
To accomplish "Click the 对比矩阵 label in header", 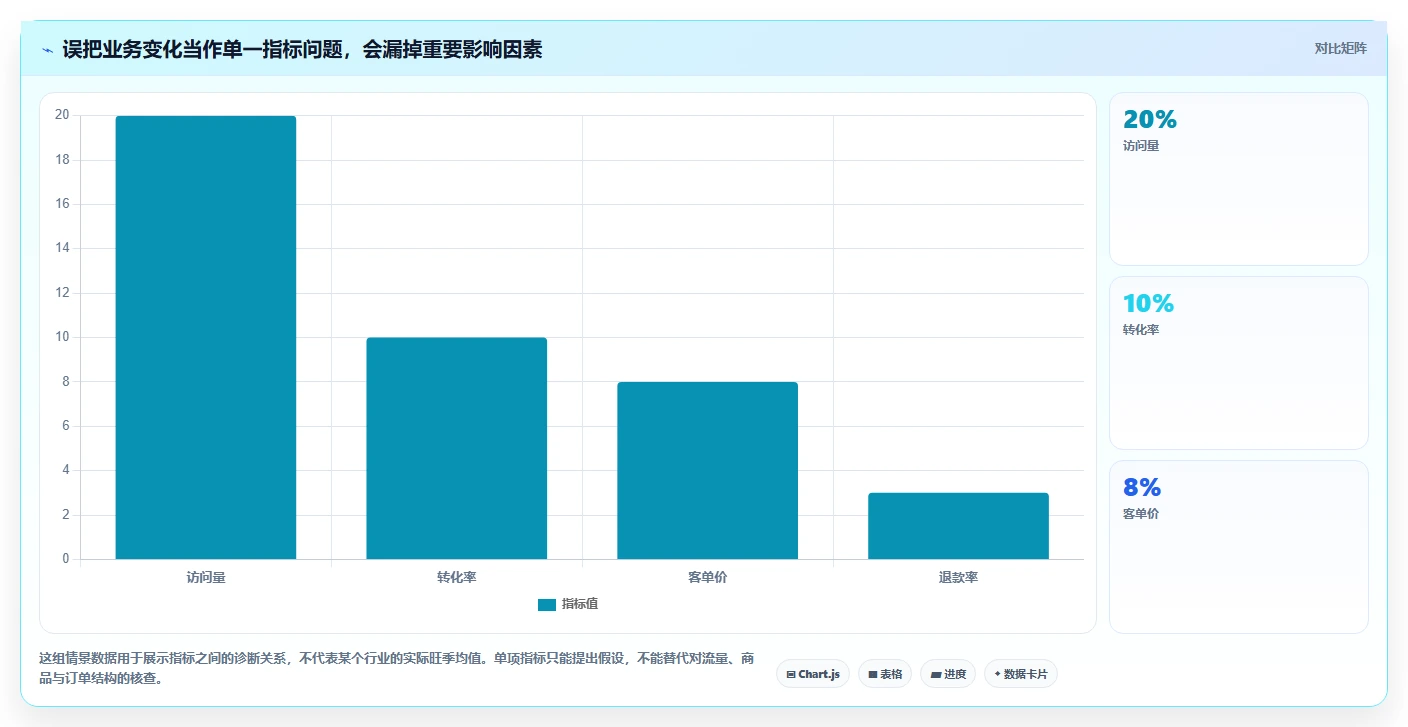I will (1340, 48).
